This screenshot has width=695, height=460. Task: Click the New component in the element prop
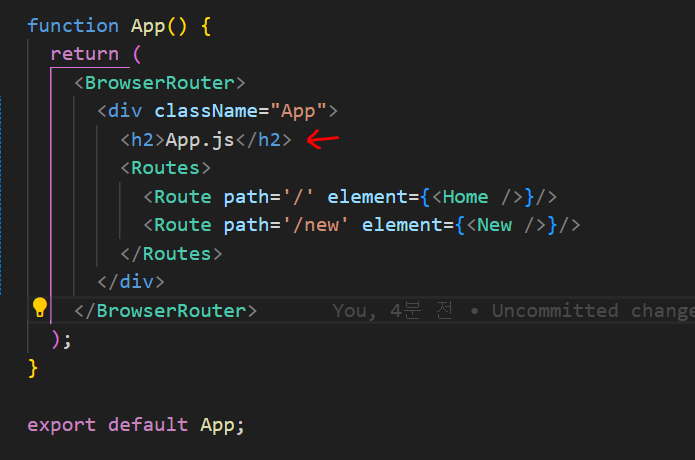click(x=494, y=225)
